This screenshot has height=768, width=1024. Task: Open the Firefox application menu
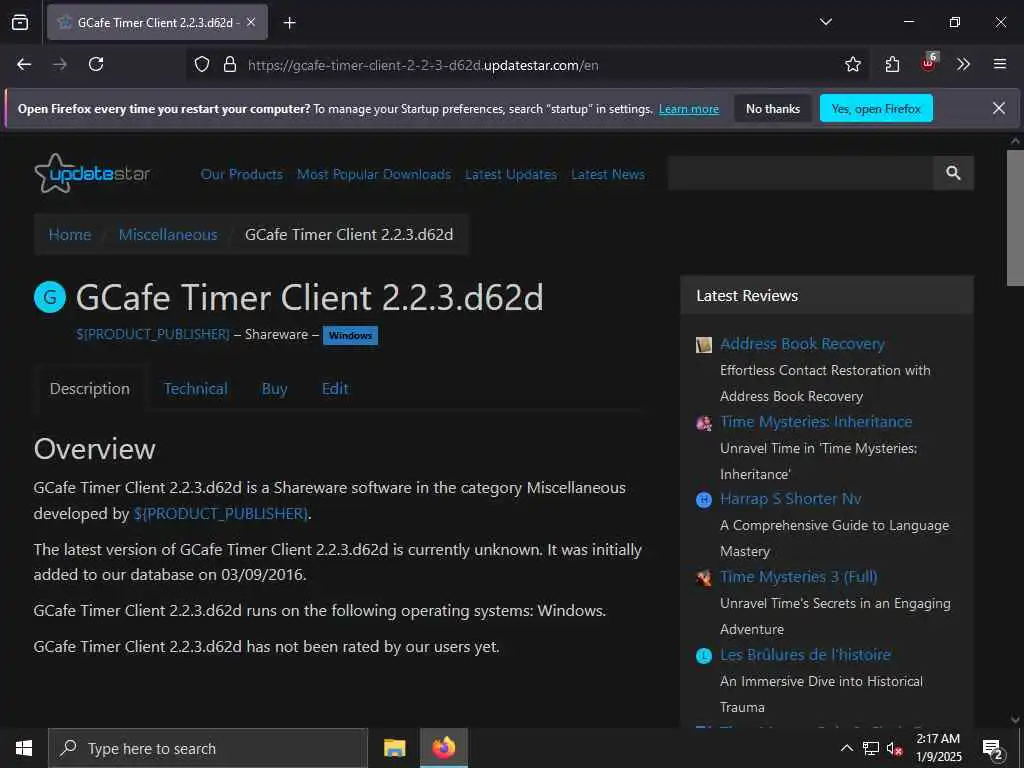tap(999, 64)
